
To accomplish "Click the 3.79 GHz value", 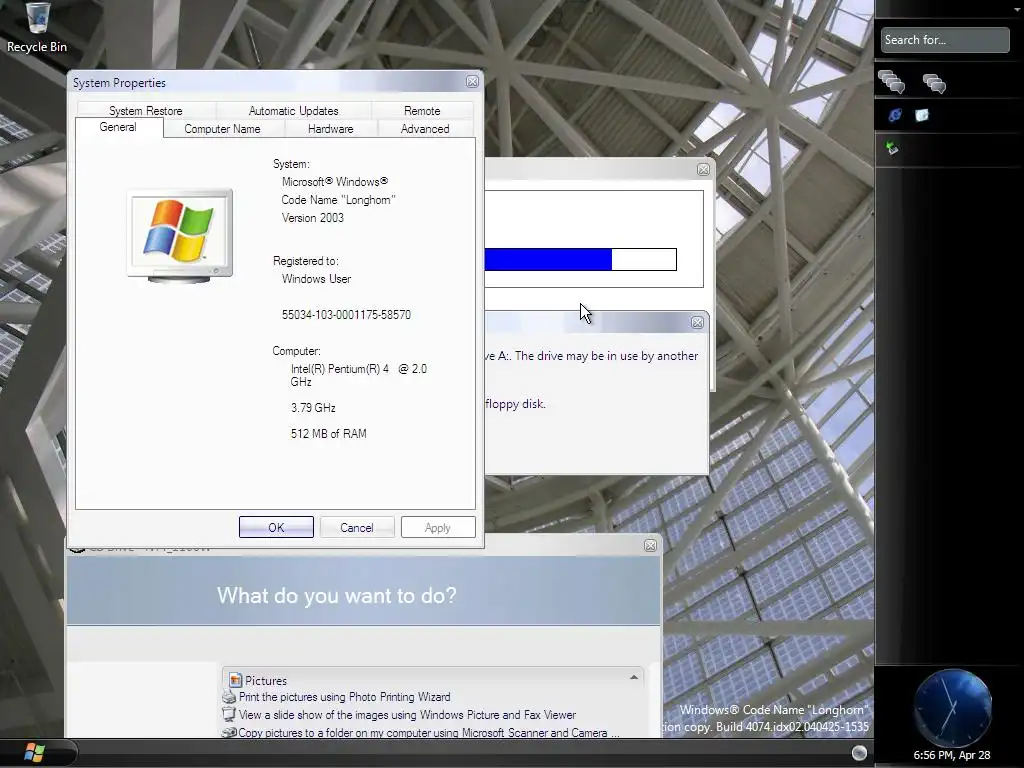I will tap(313, 408).
